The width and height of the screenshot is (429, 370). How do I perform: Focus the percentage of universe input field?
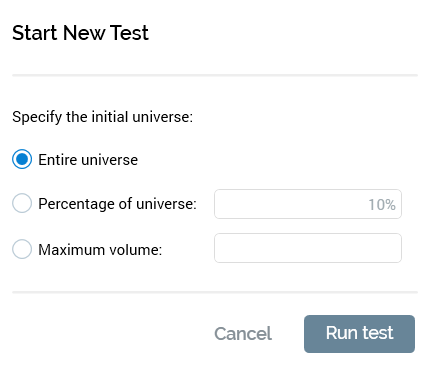point(308,204)
